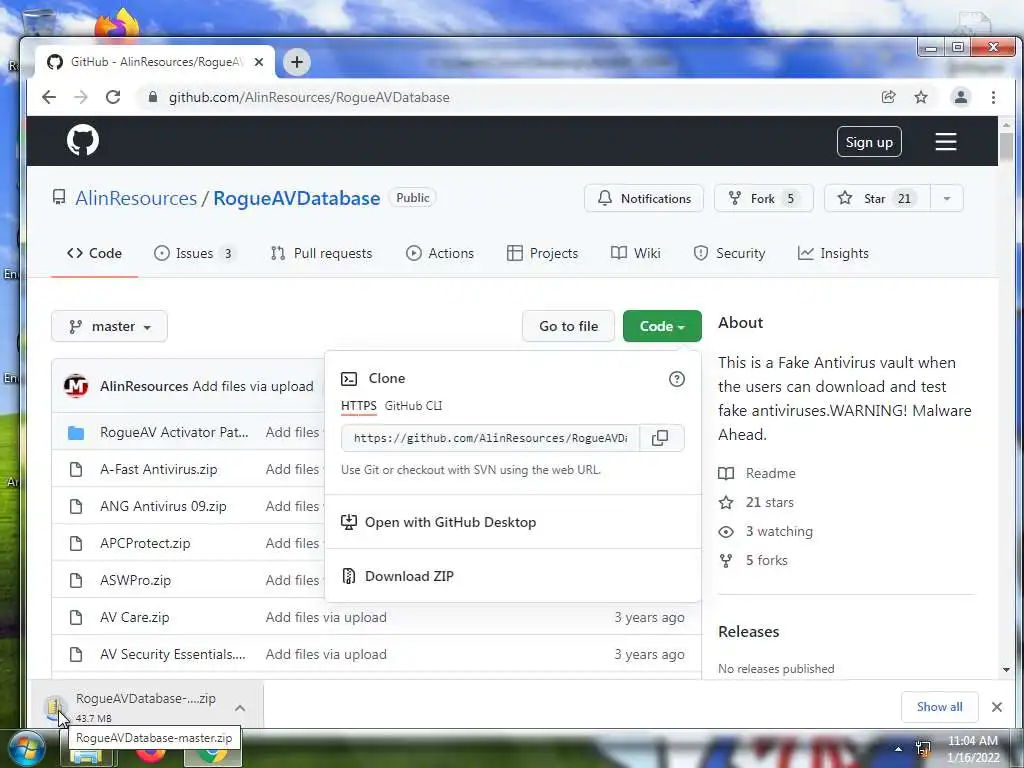Click the page vertical scrollbar thumb
Viewport: 1024px width, 768px height.
click(1006, 145)
